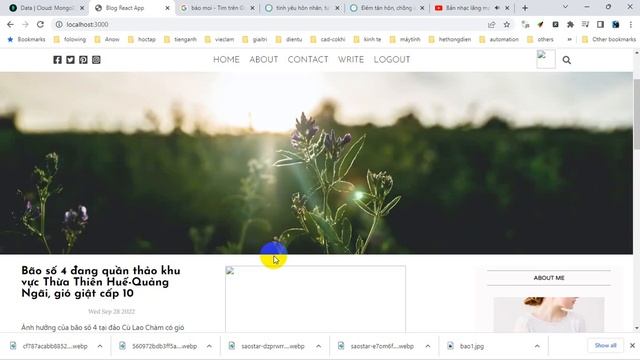The height and width of the screenshot is (360, 640).
Task: Go to HOME in blog navigation
Action: point(226,60)
